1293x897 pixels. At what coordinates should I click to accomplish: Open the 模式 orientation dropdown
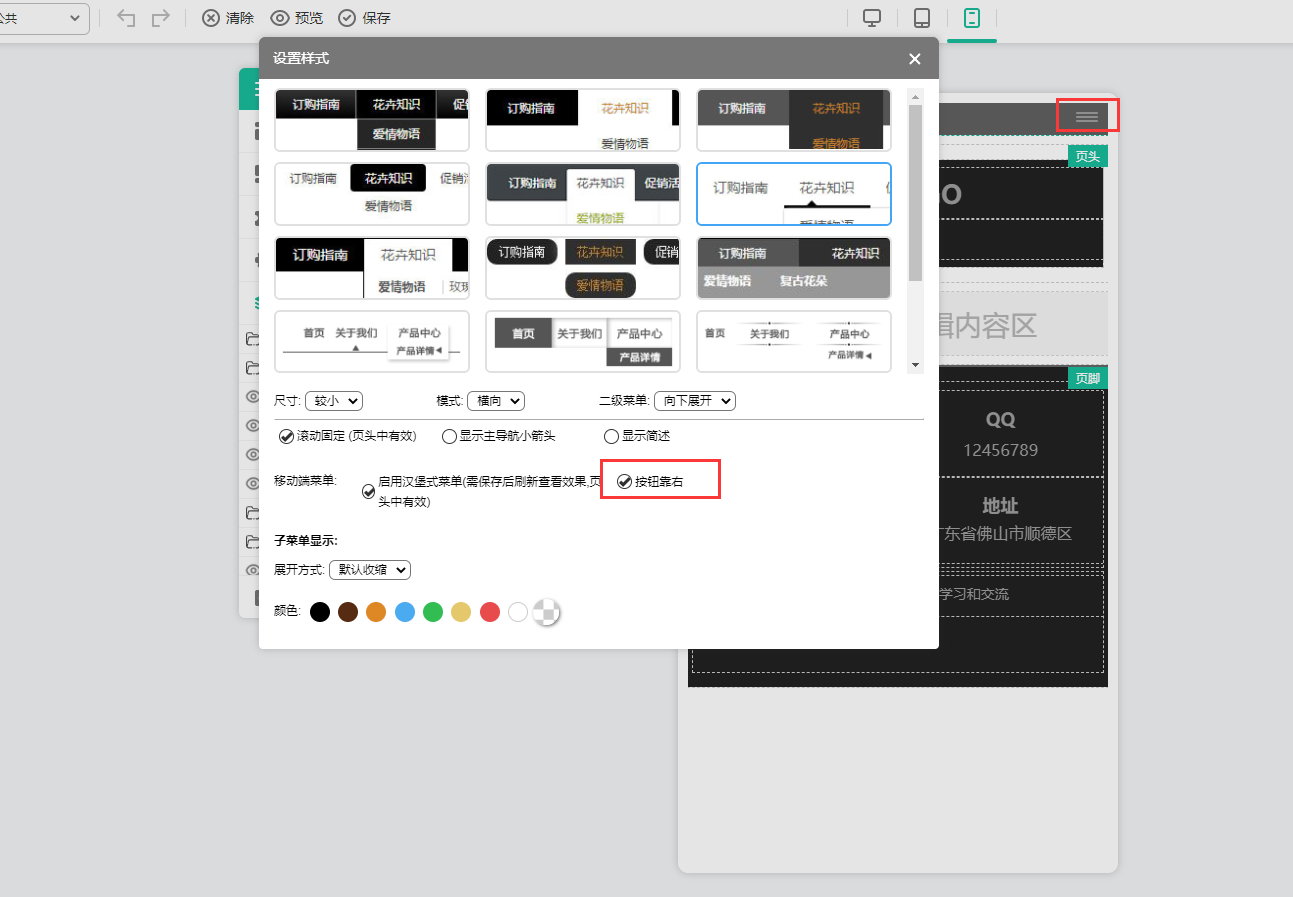(495, 400)
